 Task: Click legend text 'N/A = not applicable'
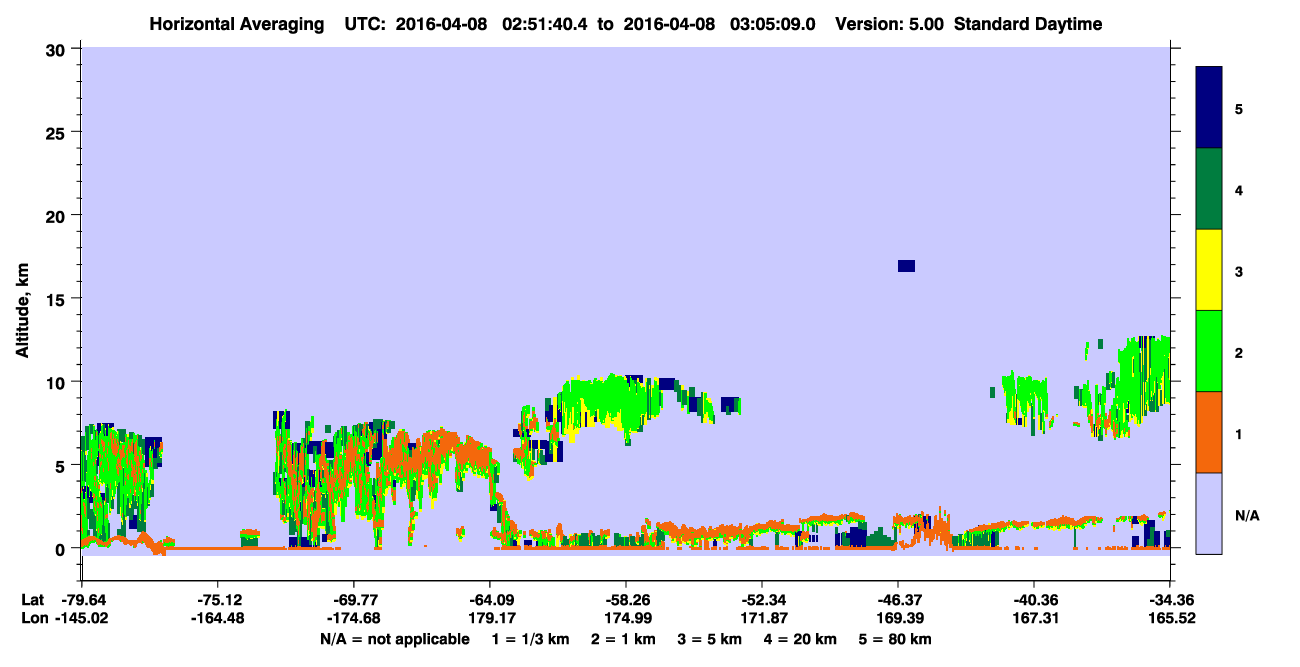[394, 639]
